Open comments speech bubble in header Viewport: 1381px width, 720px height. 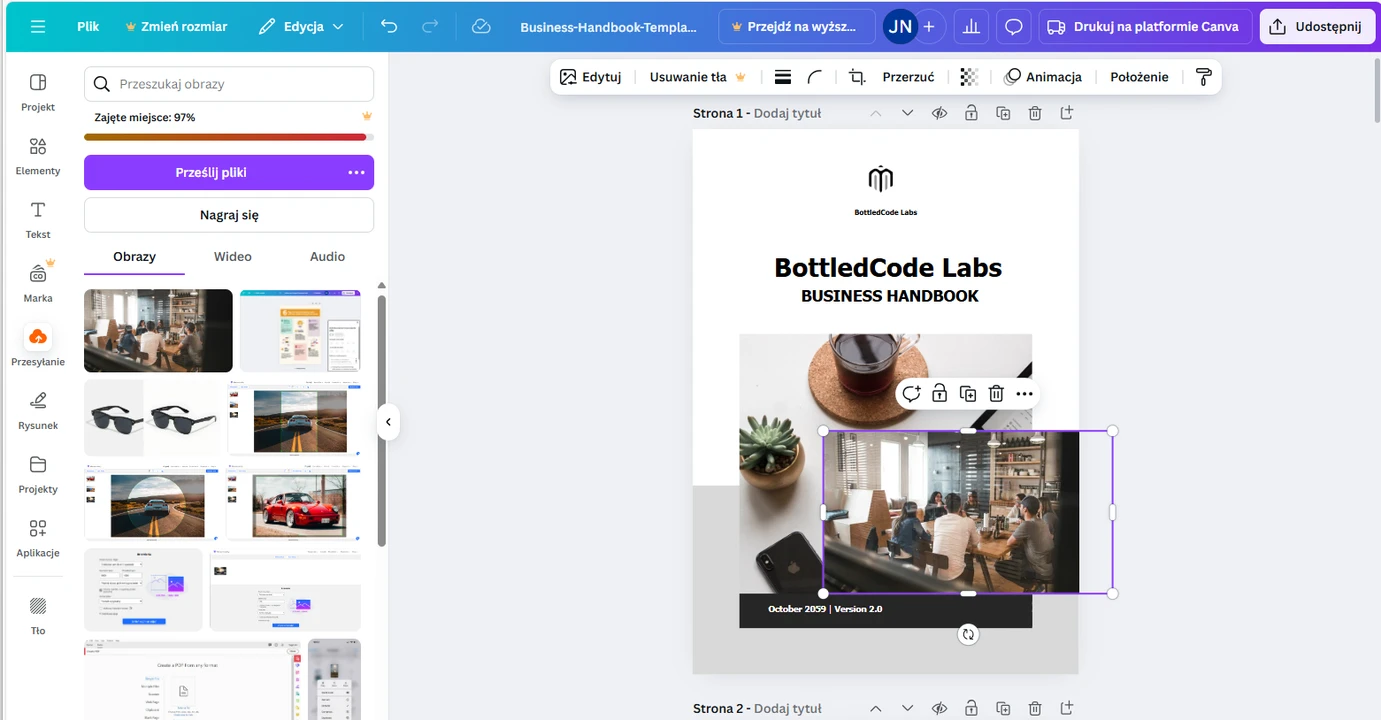coord(1013,27)
